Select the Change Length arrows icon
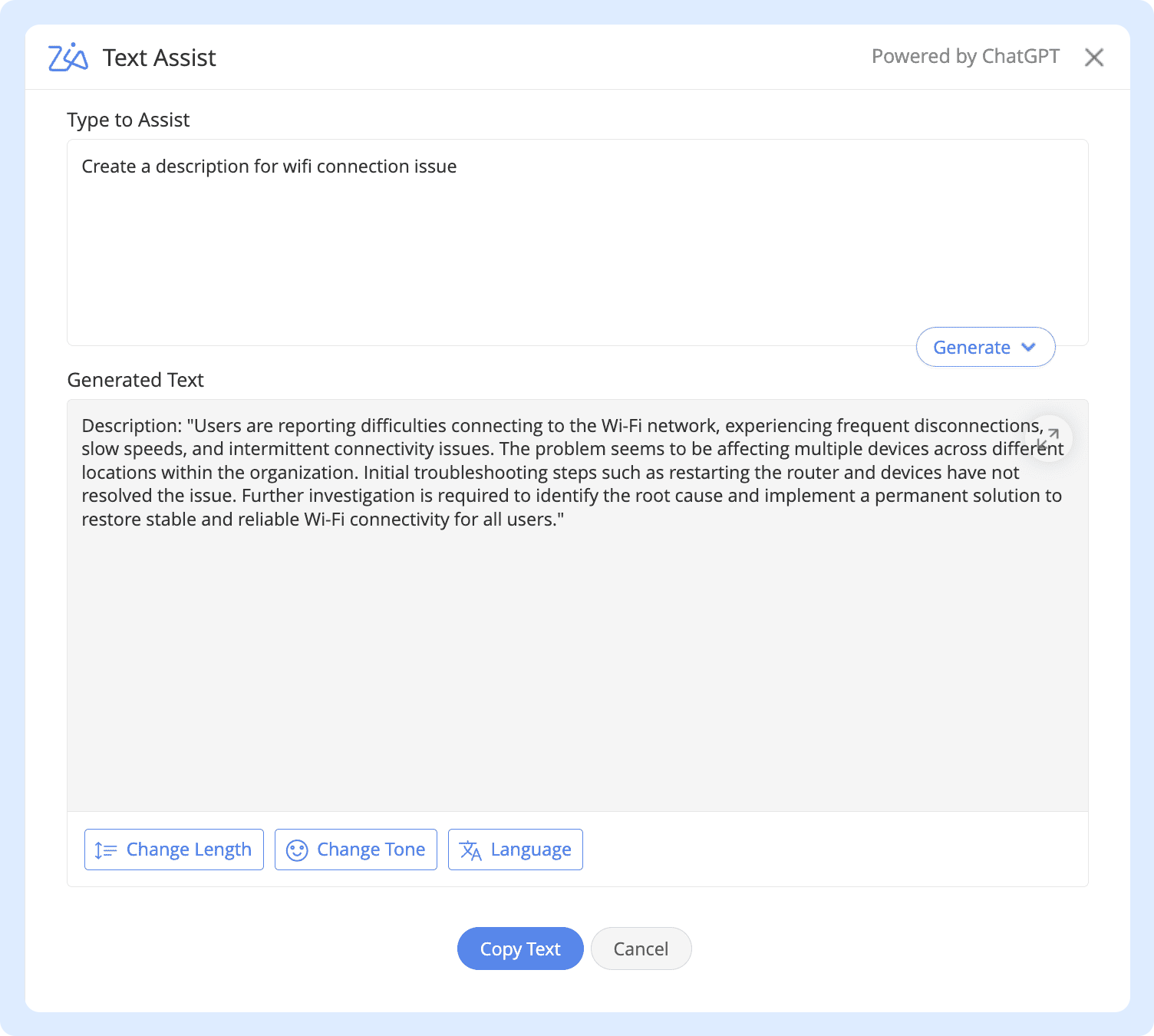1154x1036 pixels. pos(106,850)
